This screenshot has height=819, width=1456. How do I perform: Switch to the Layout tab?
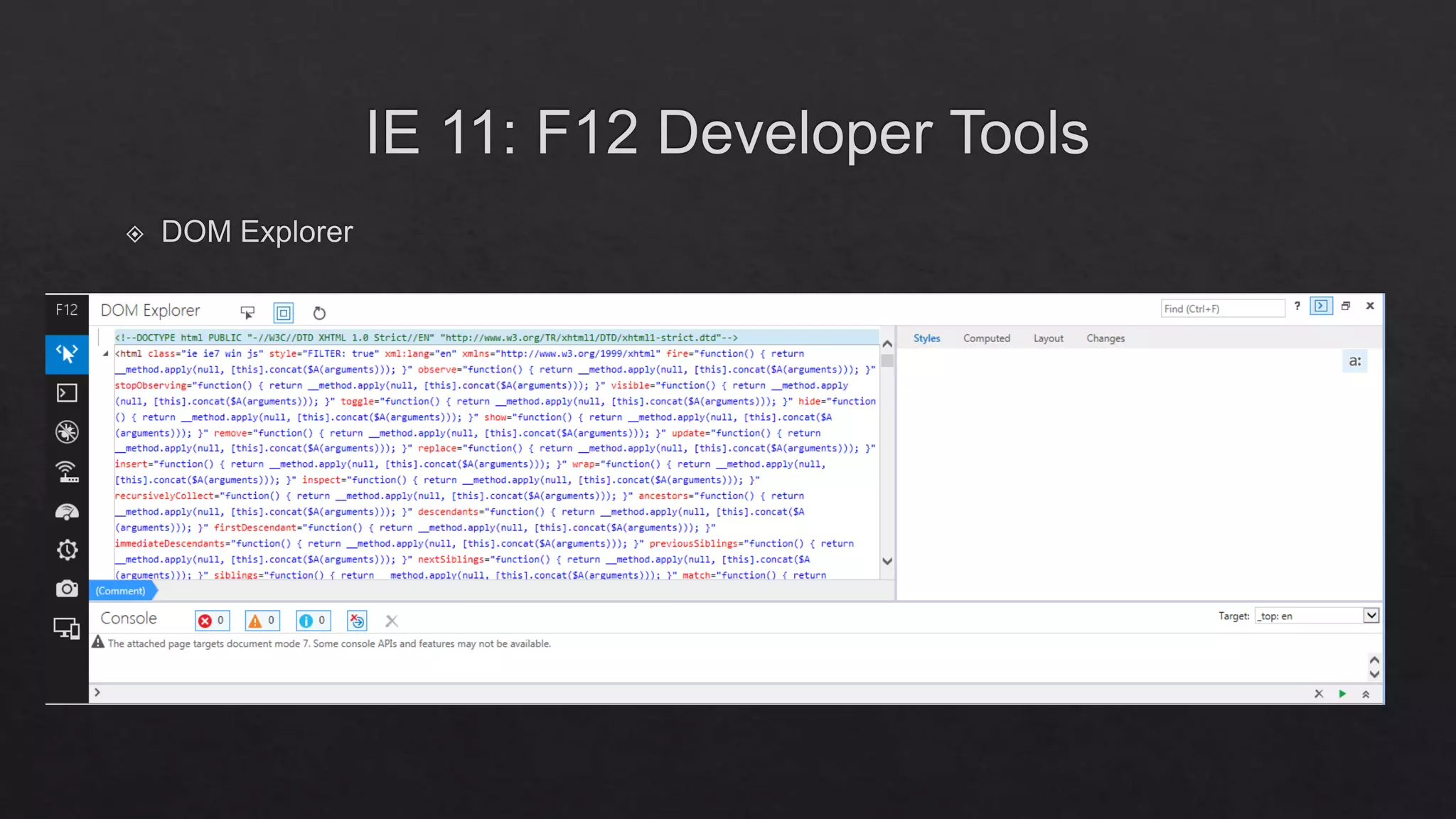(x=1049, y=338)
